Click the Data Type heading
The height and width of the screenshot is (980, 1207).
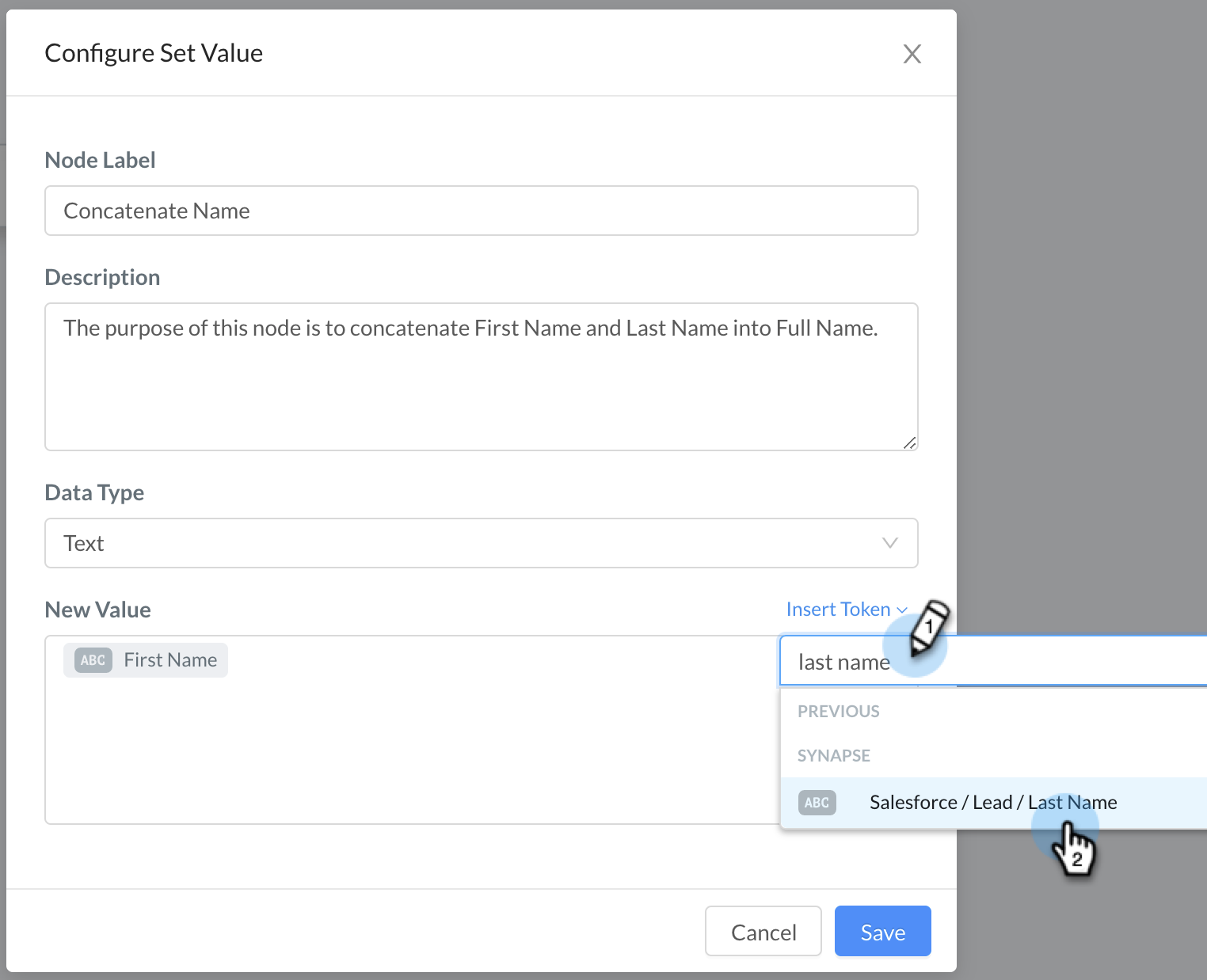pos(94,493)
